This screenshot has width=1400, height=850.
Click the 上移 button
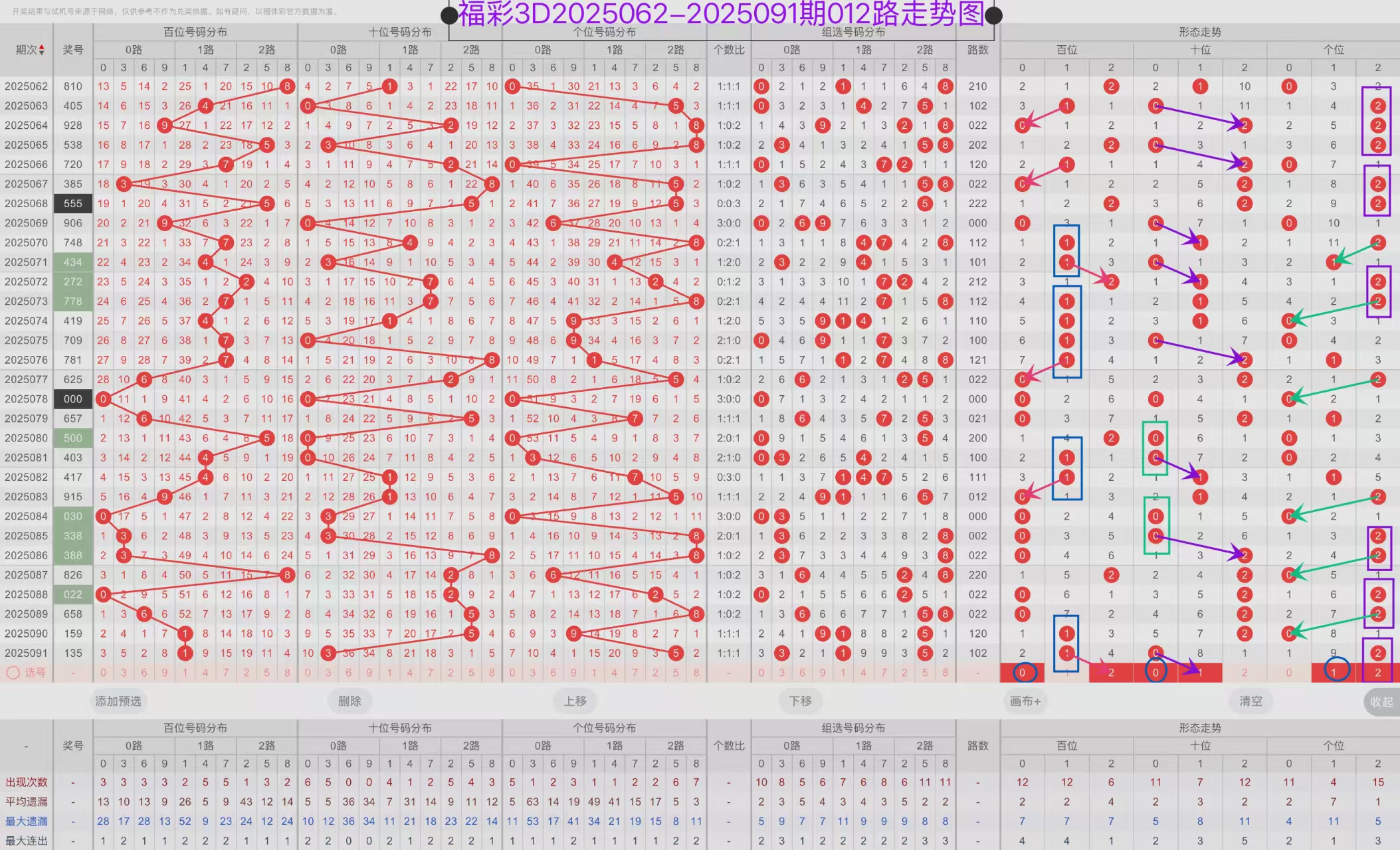[x=575, y=701]
